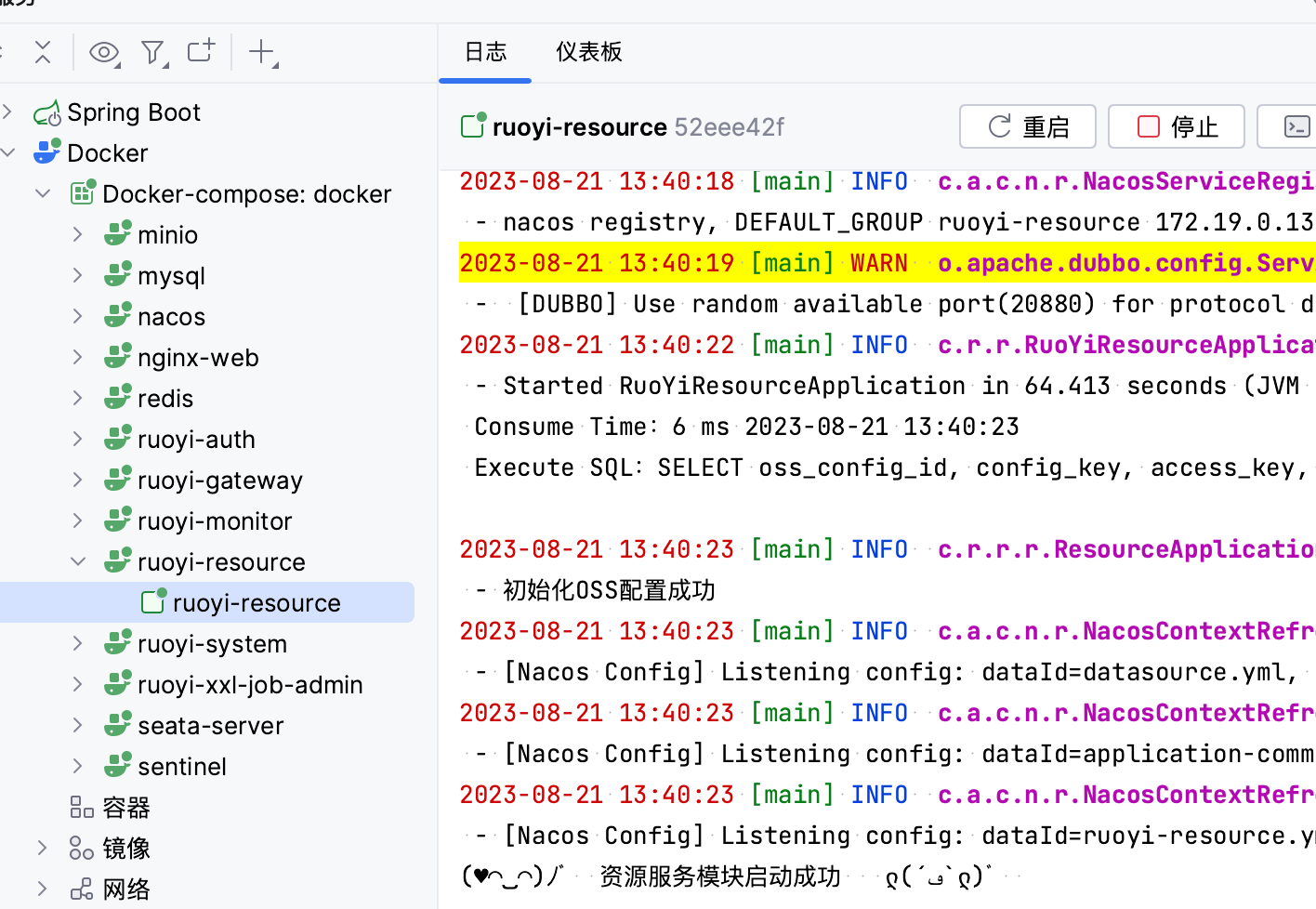The height and width of the screenshot is (909, 1316).
Task: Click the Docker whale icon
Action: (46, 152)
